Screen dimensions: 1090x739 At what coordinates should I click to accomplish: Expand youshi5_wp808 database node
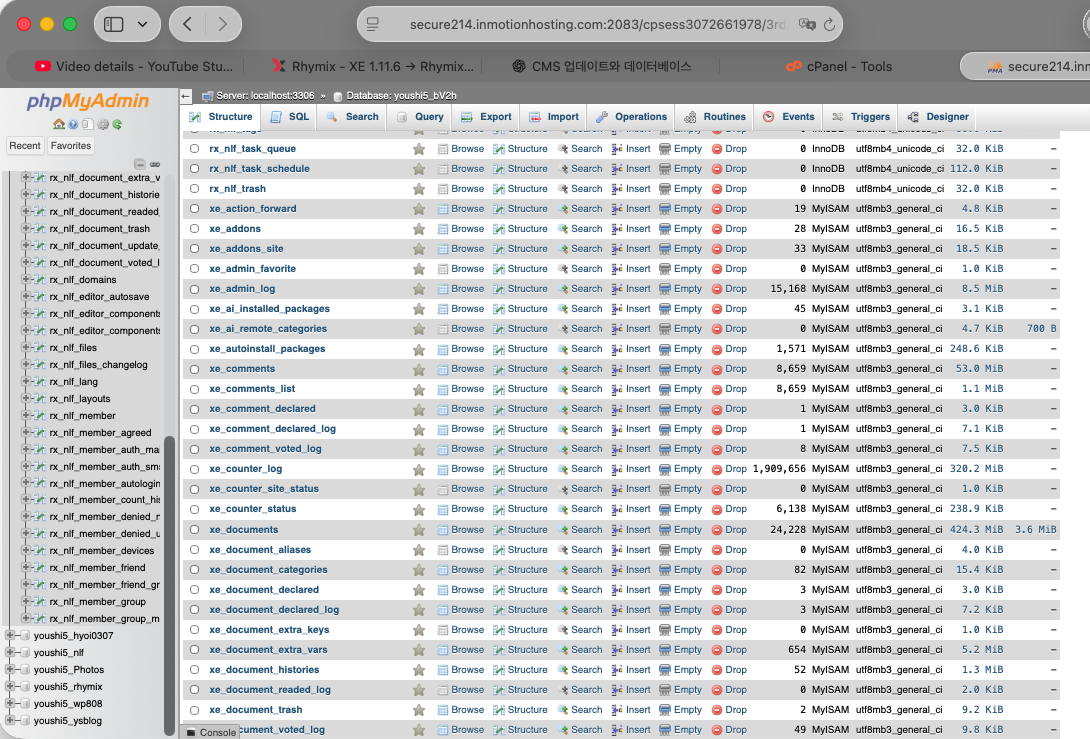10,703
